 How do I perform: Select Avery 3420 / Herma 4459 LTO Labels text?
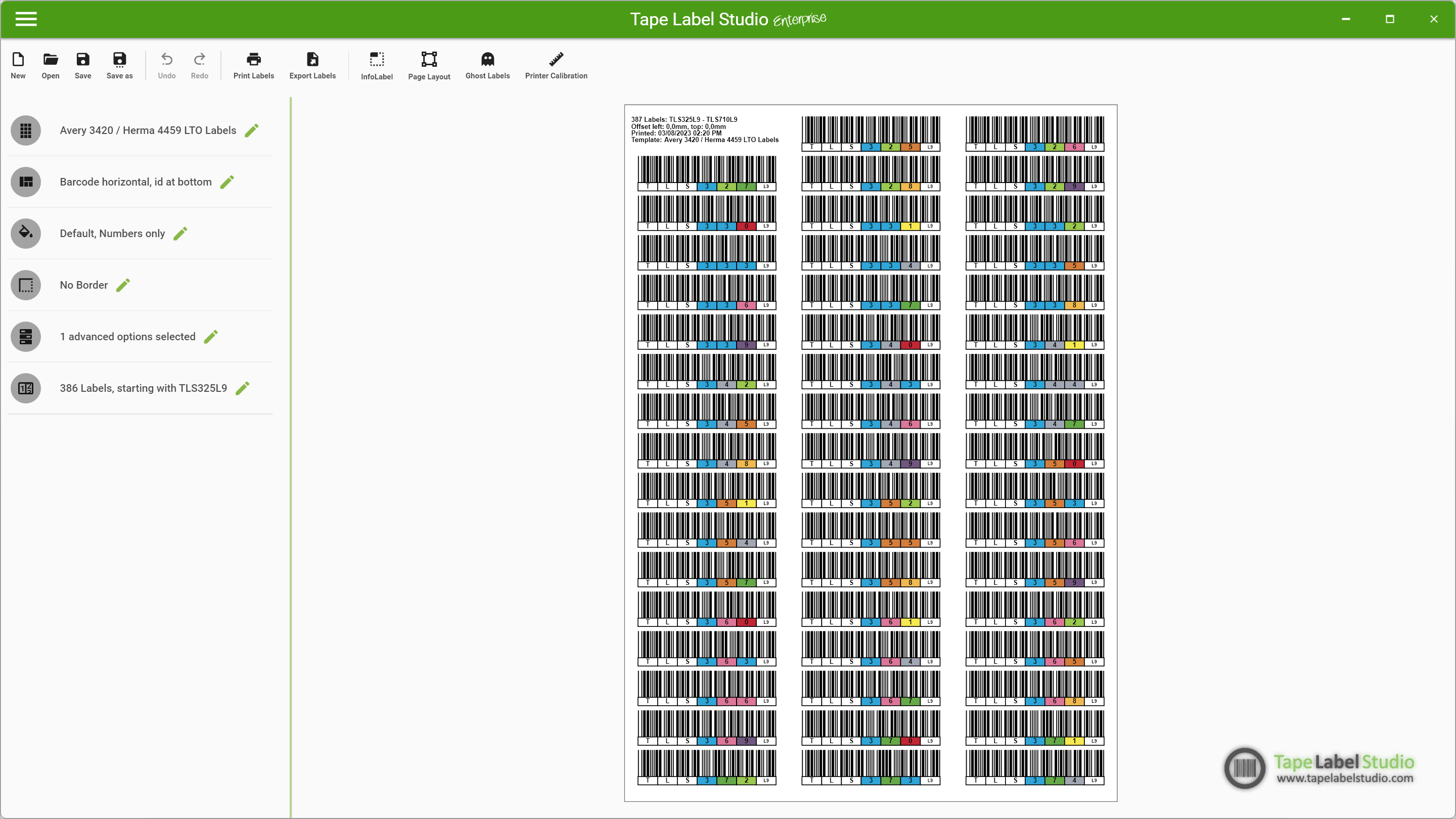click(148, 130)
